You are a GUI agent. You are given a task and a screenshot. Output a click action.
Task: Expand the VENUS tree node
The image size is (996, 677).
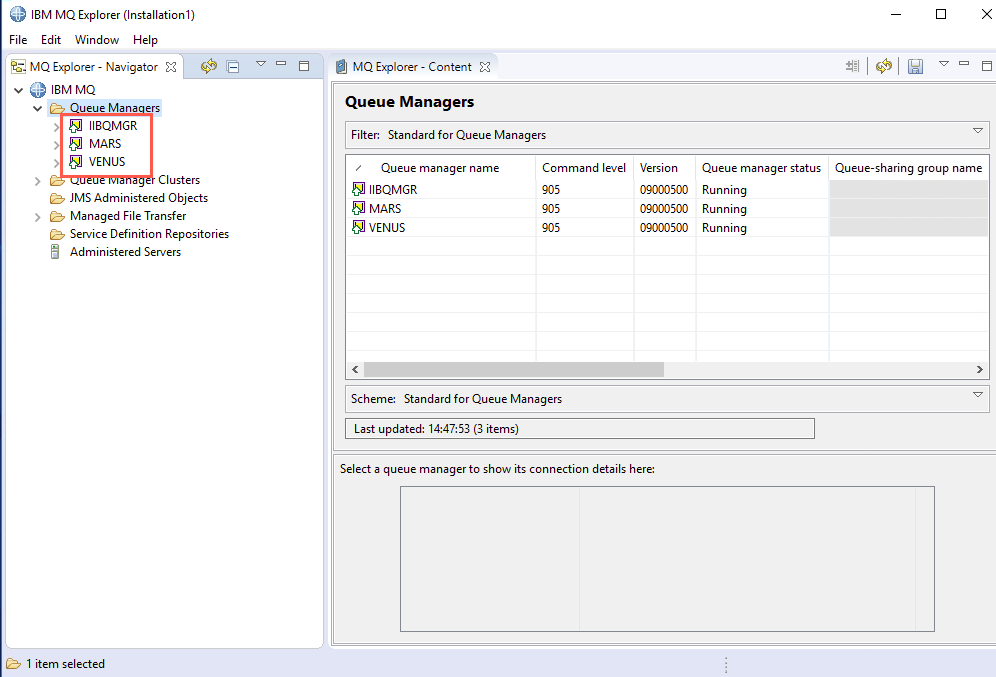pyautogui.click(x=57, y=163)
